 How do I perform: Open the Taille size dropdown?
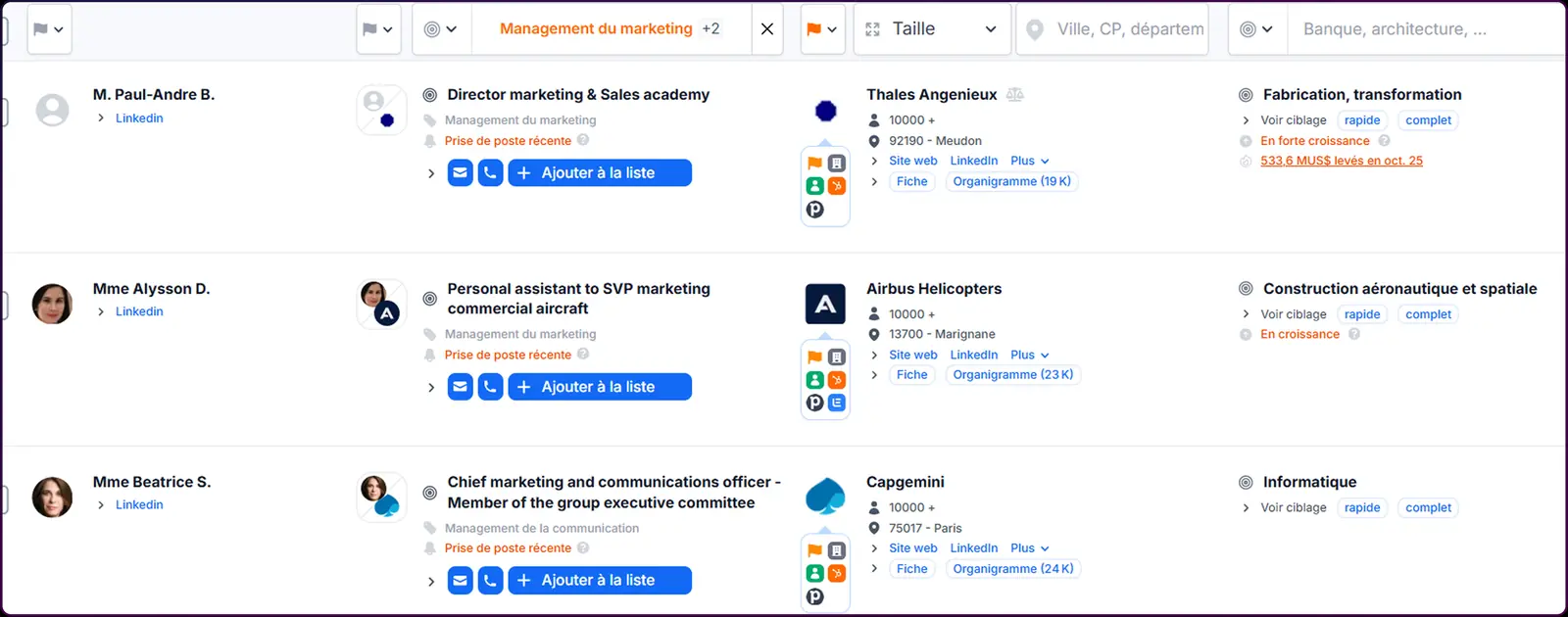coord(932,29)
